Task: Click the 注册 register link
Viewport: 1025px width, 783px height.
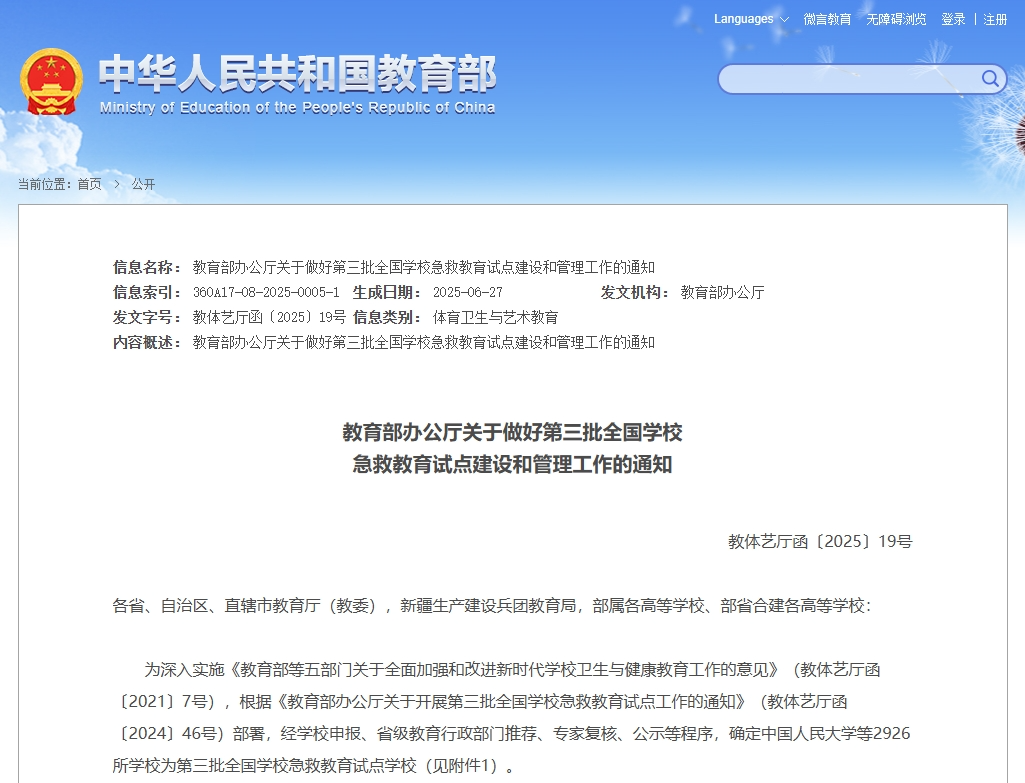Action: [995, 19]
